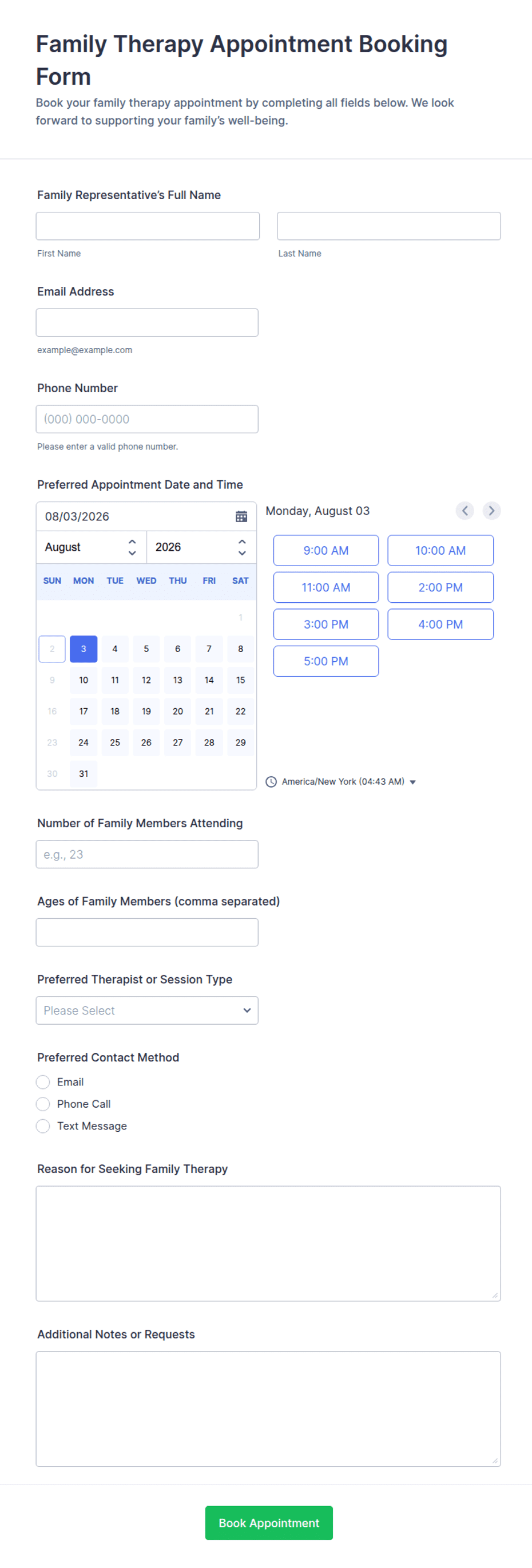
Task: Go to previous day arrow
Action: 464,511
